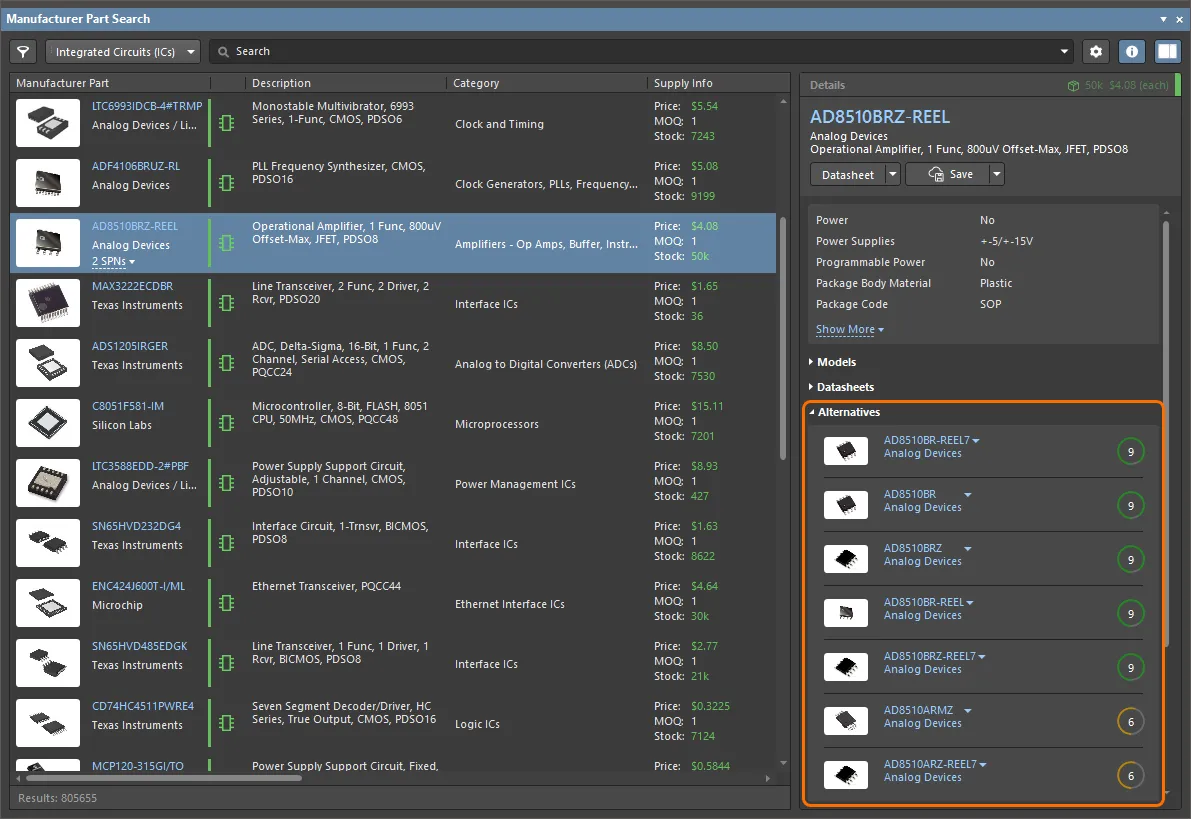The height and width of the screenshot is (819, 1191).
Task: Open the search settings gear
Action: click(1095, 52)
